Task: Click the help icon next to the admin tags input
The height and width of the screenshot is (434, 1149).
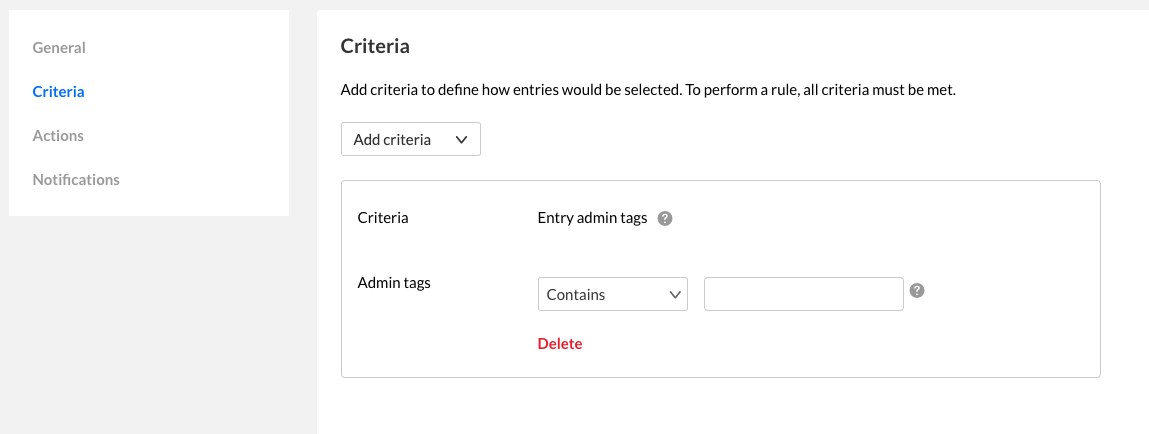Action: [917, 290]
